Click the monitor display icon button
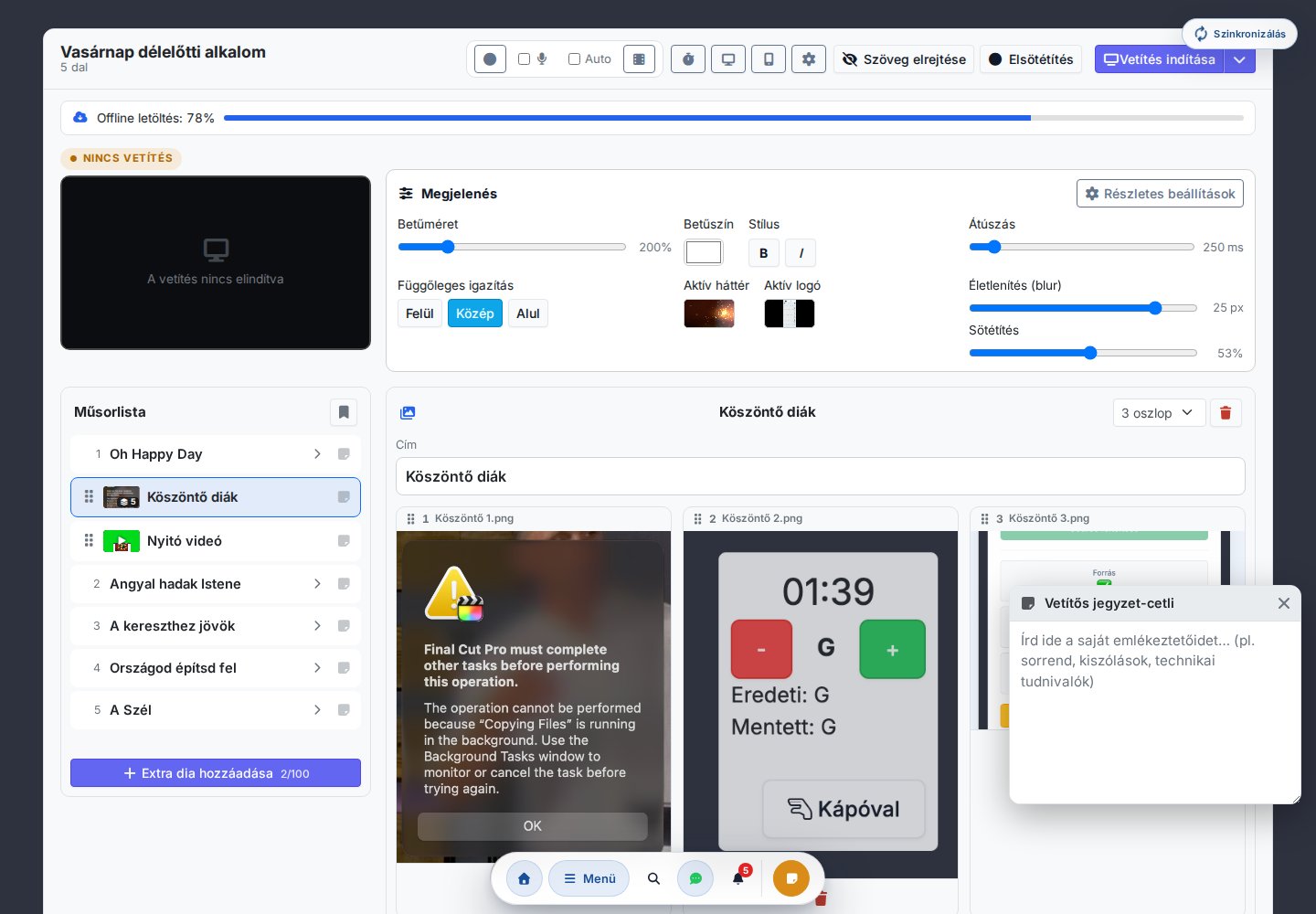The height and width of the screenshot is (914, 1316). pyautogui.click(x=728, y=59)
